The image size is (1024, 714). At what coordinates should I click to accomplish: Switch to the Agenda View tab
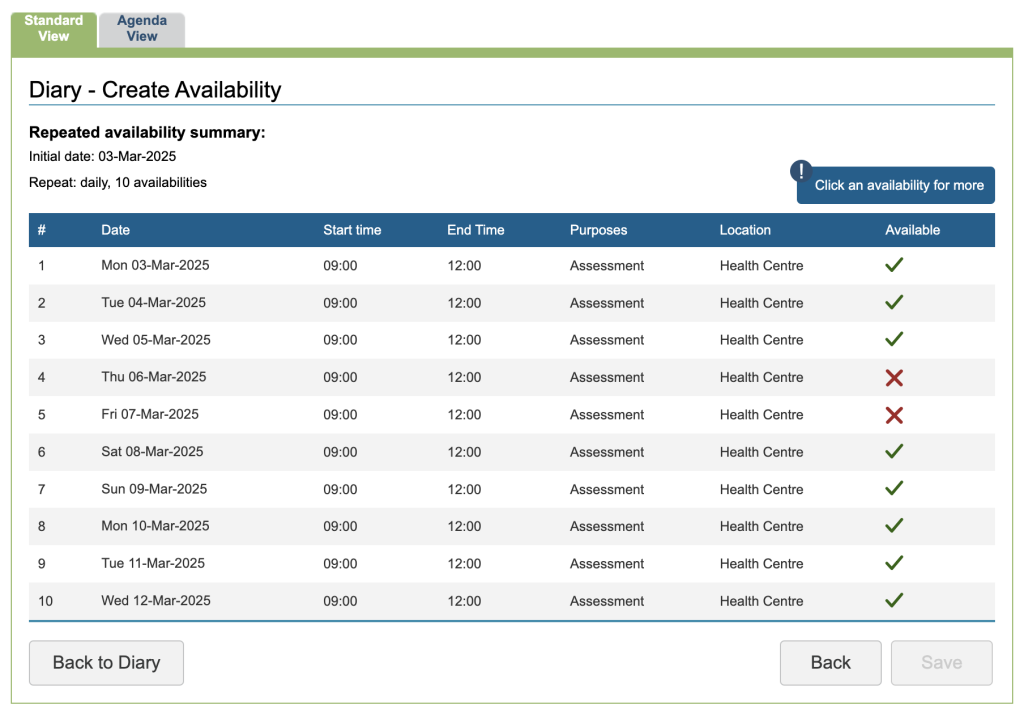(142, 29)
